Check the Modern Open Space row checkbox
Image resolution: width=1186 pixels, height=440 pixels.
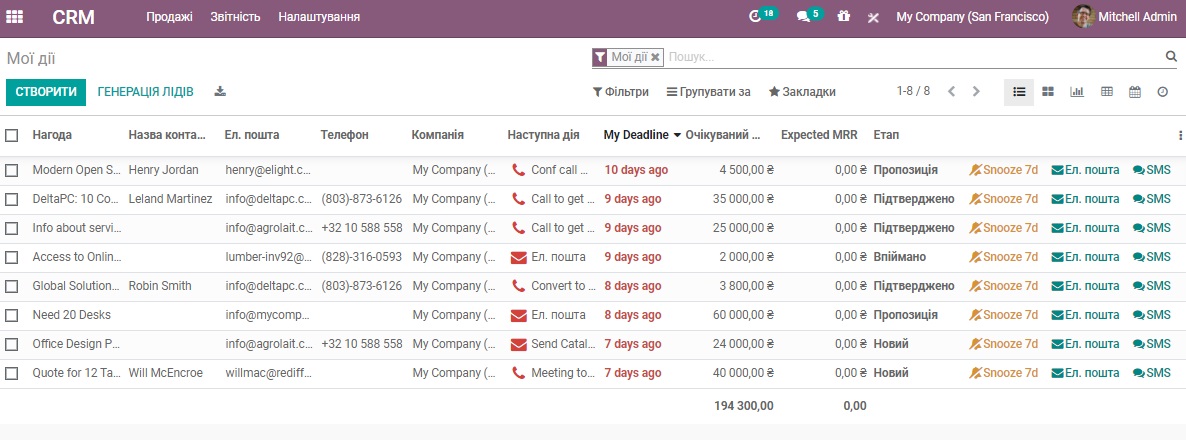(x=12, y=170)
